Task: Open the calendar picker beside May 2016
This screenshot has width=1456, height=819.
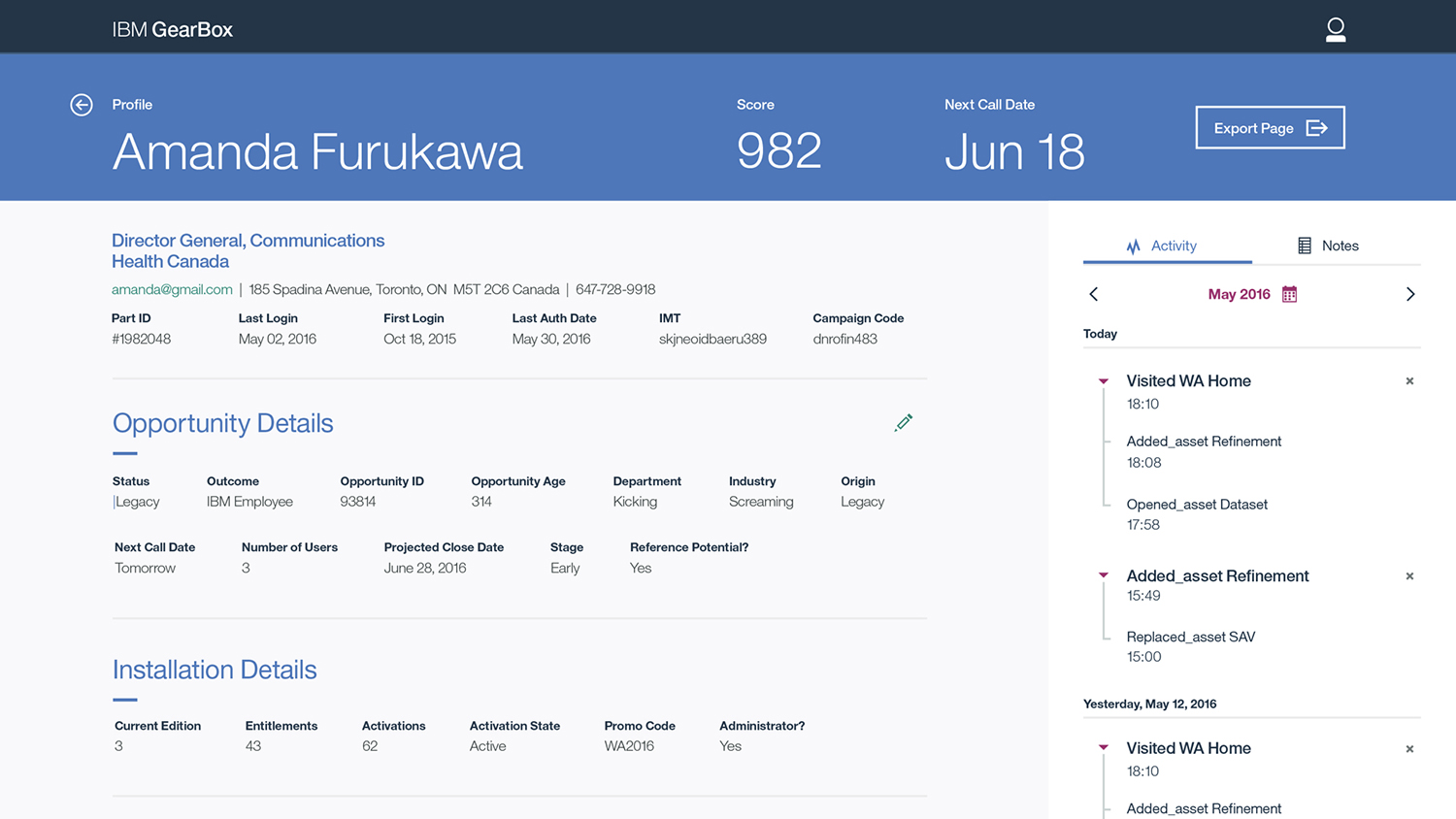Action: (1289, 294)
